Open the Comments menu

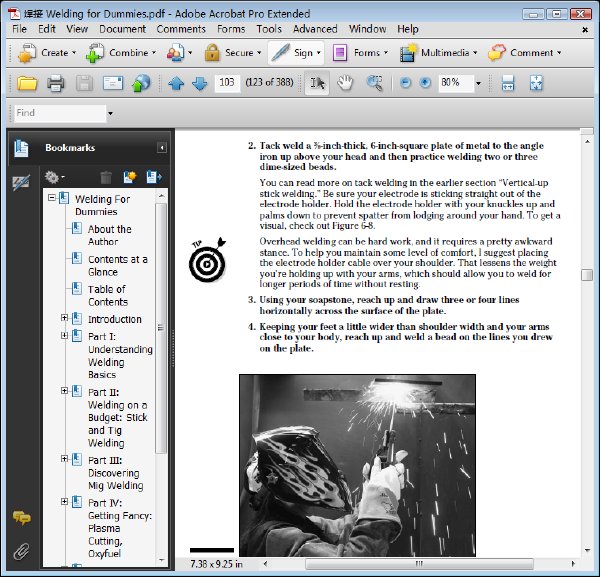click(181, 29)
